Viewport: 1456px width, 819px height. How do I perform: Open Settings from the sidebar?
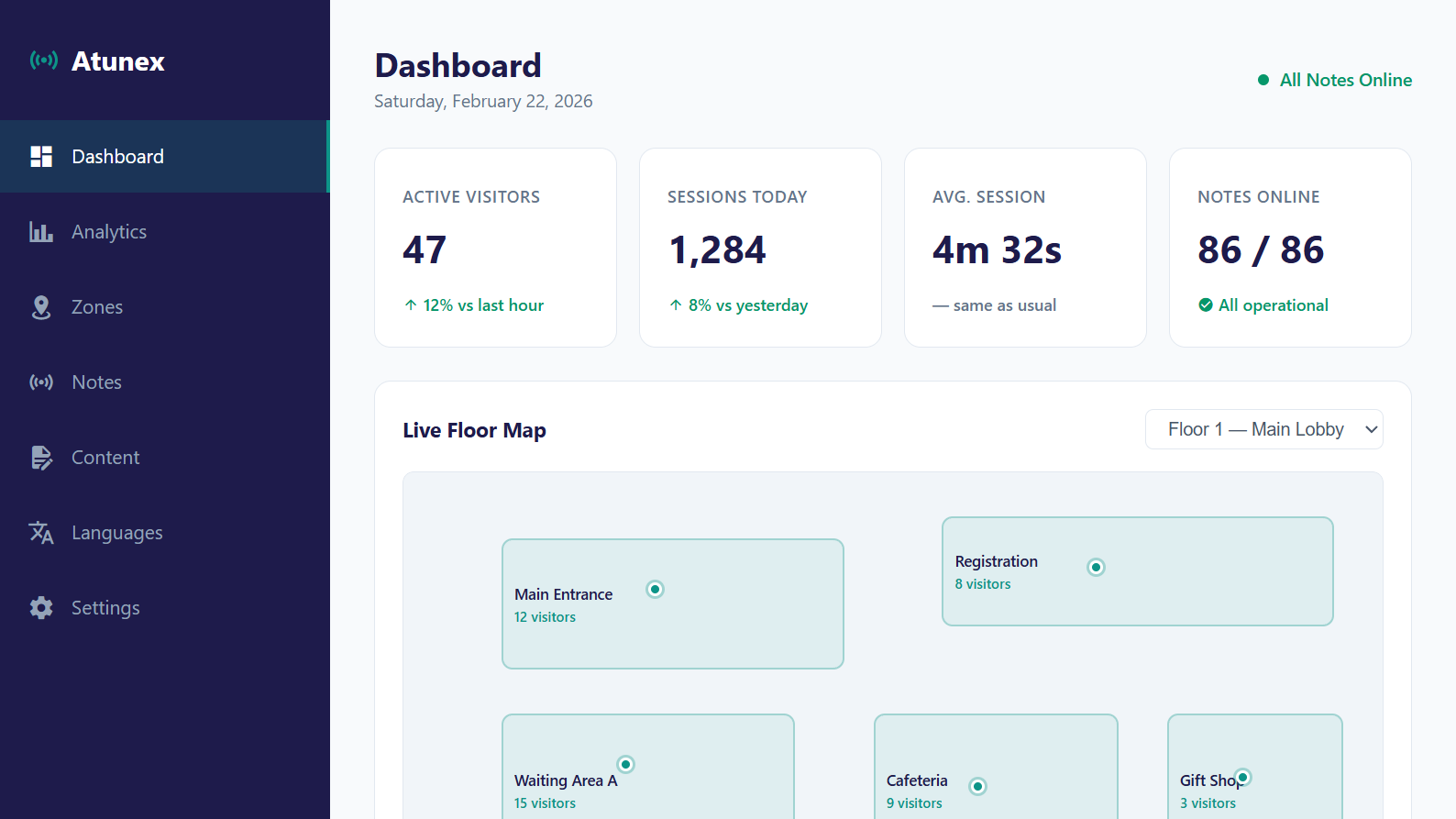tap(165, 608)
